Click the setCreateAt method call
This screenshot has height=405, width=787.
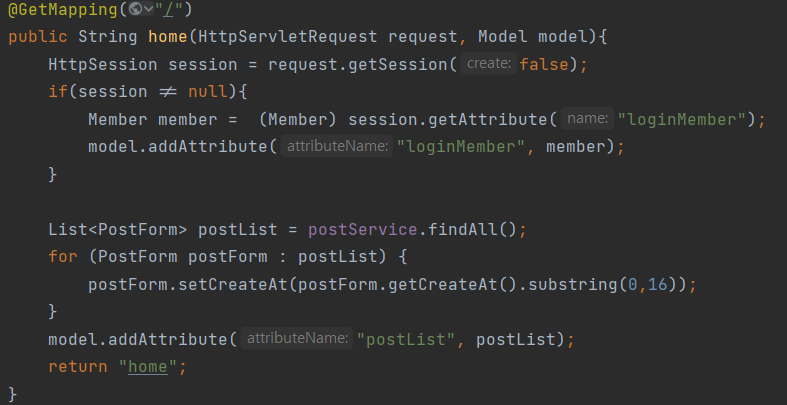233,285
